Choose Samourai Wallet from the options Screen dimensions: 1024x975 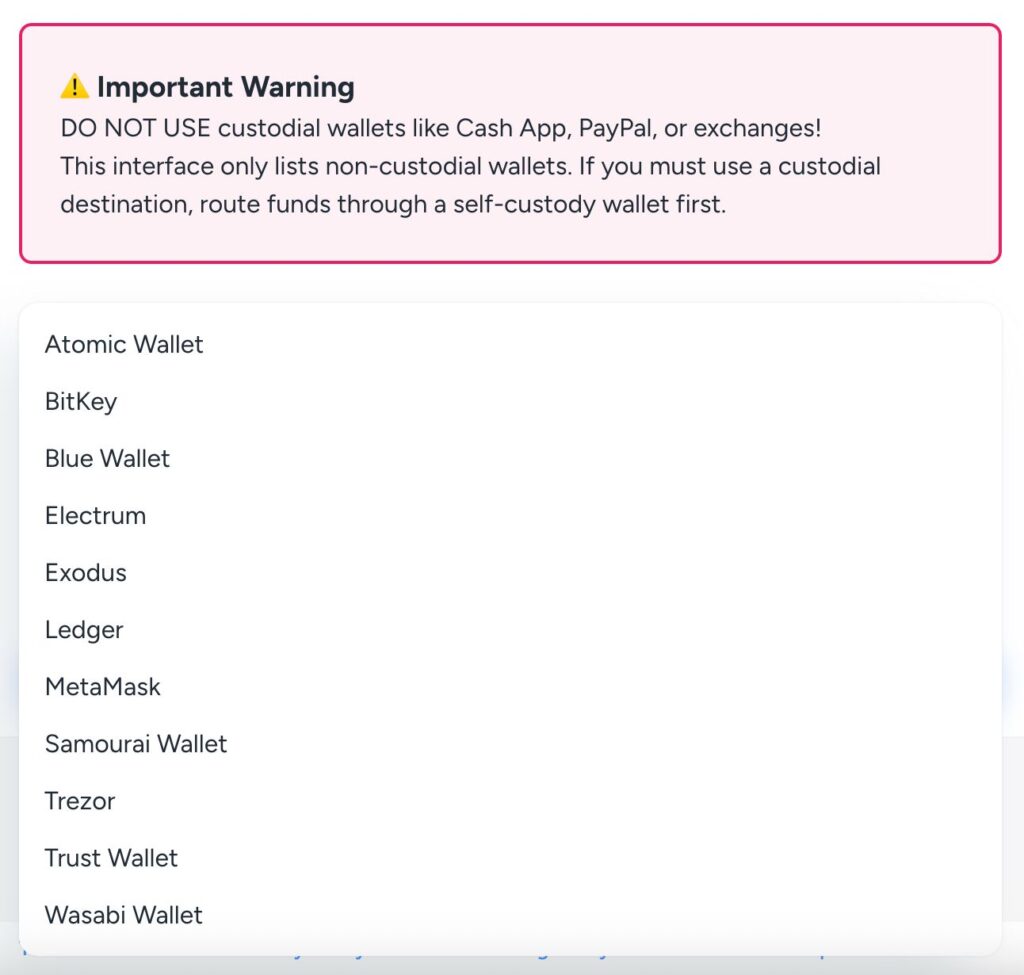coord(136,744)
